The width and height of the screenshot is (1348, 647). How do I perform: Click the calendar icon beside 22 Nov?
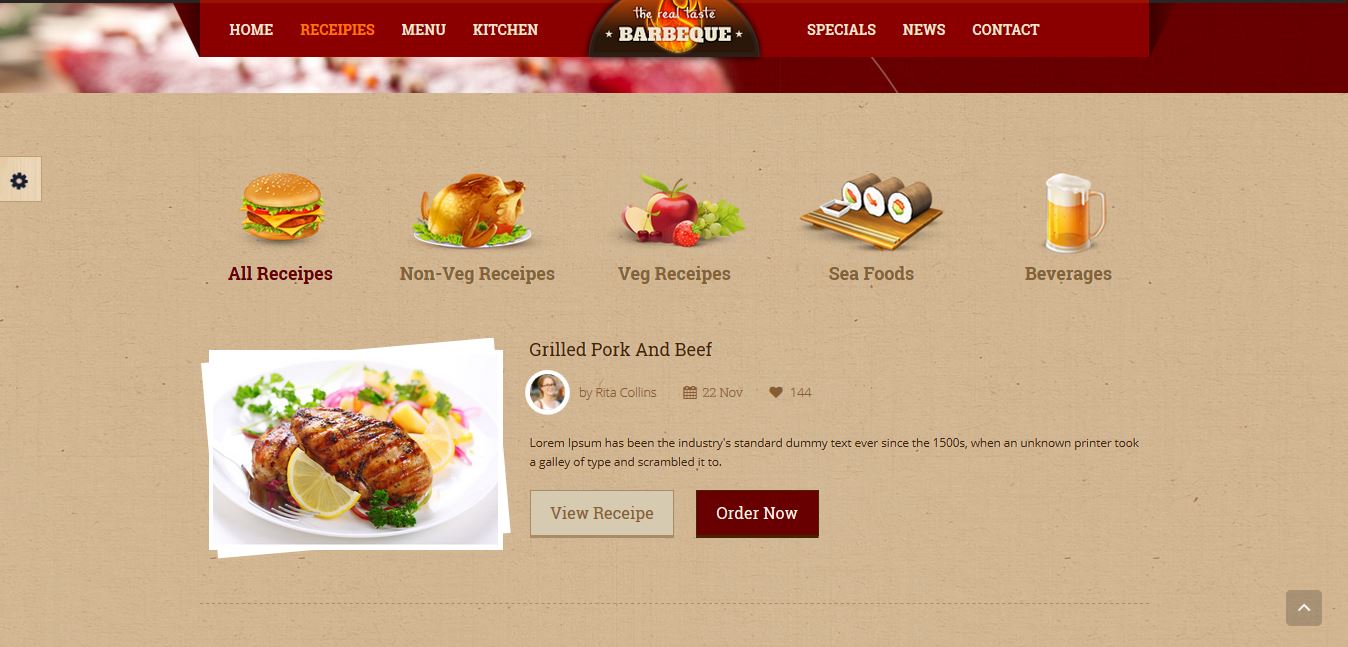[690, 393]
